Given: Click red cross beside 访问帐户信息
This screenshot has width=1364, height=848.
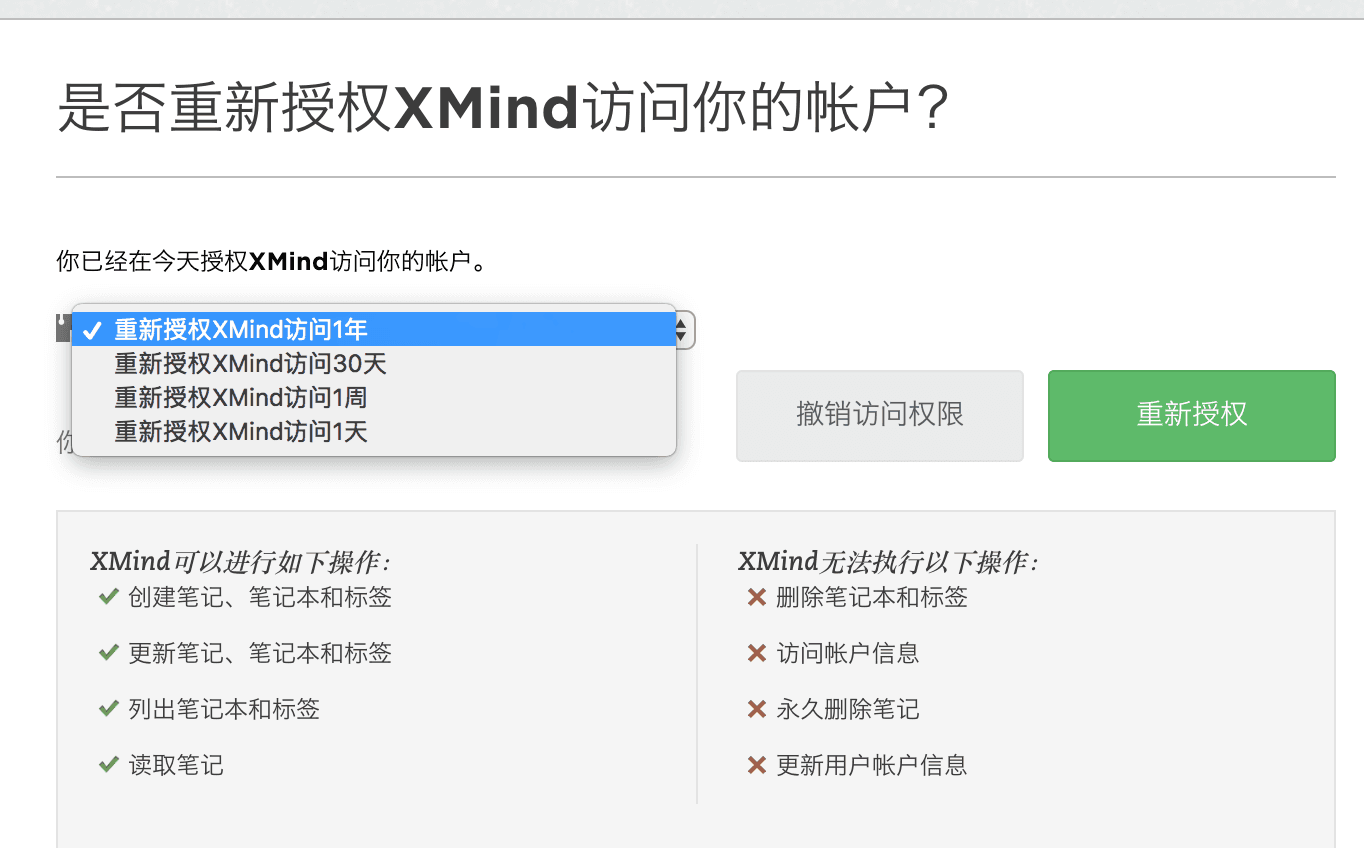Looking at the screenshot, I should pyautogui.click(x=757, y=653).
